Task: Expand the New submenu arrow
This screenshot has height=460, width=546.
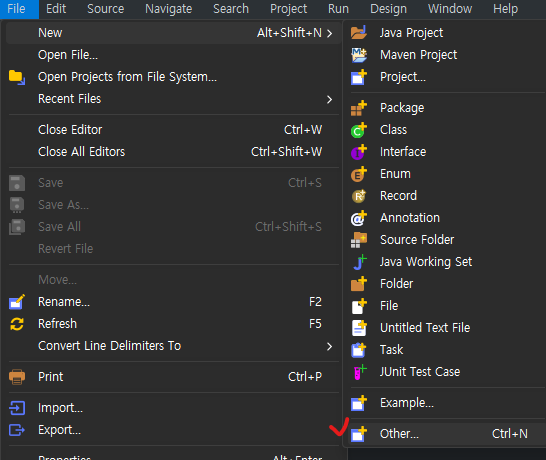Action: tap(329, 33)
